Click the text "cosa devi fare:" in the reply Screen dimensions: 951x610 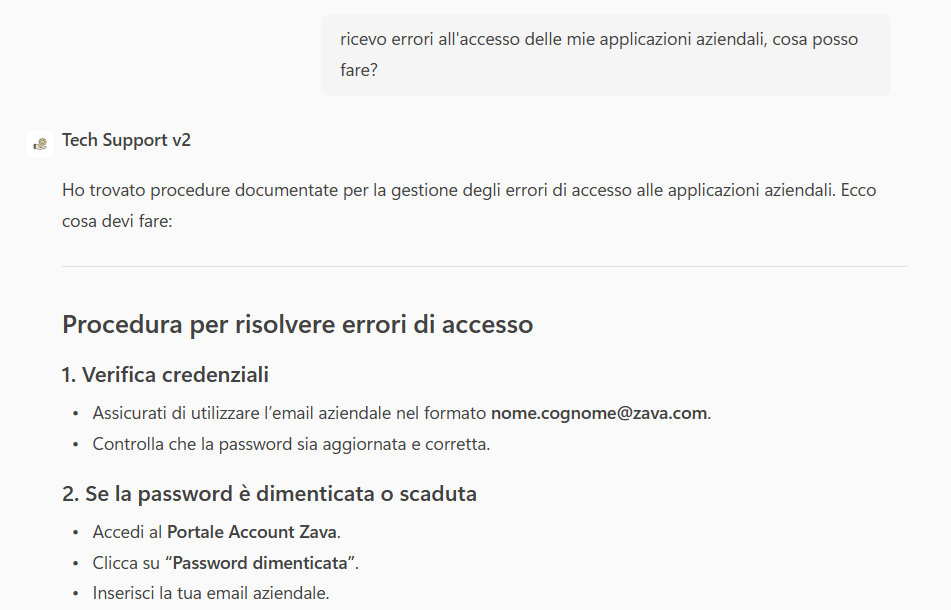coord(117,220)
